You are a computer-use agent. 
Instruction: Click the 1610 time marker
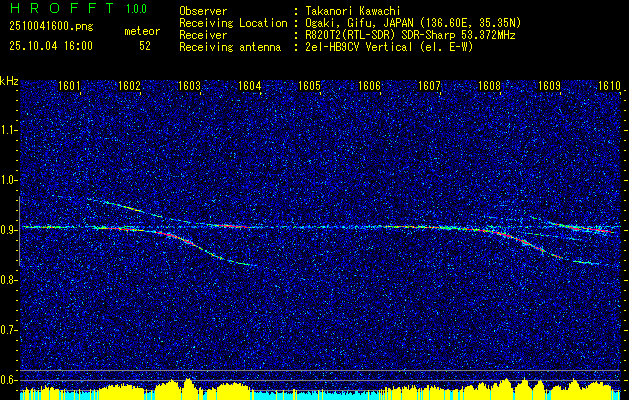click(609, 86)
